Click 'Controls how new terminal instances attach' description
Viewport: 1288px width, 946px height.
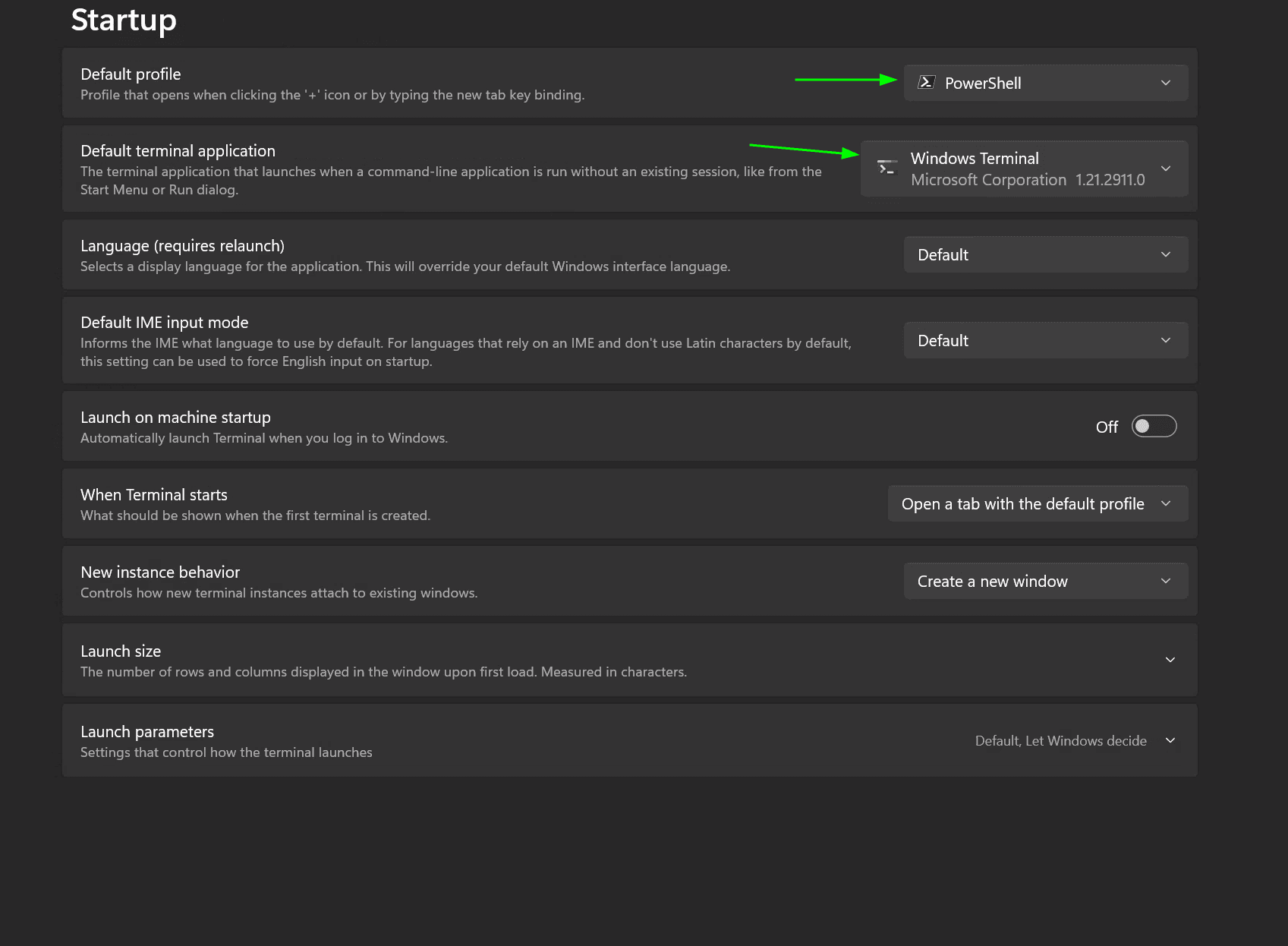coord(279,593)
